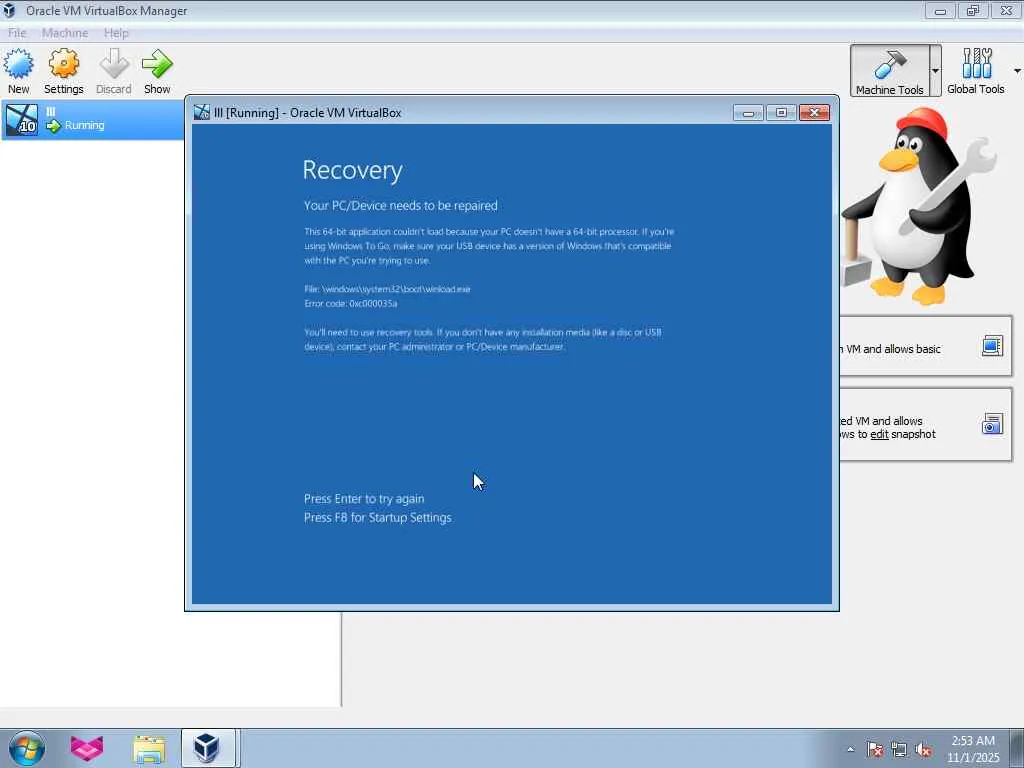Select the running VM named III in the list

(x=93, y=120)
